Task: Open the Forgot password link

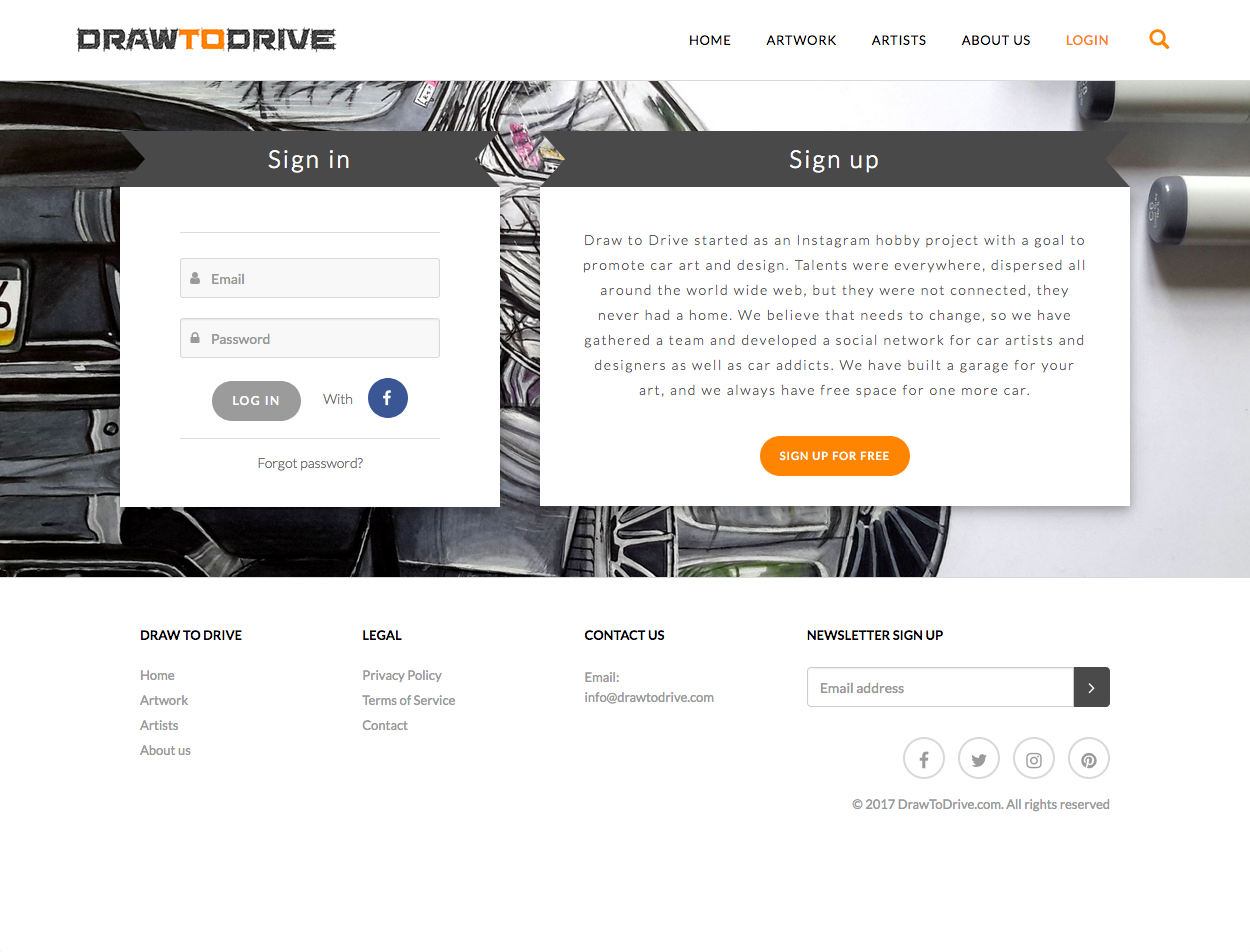Action: tap(310, 462)
